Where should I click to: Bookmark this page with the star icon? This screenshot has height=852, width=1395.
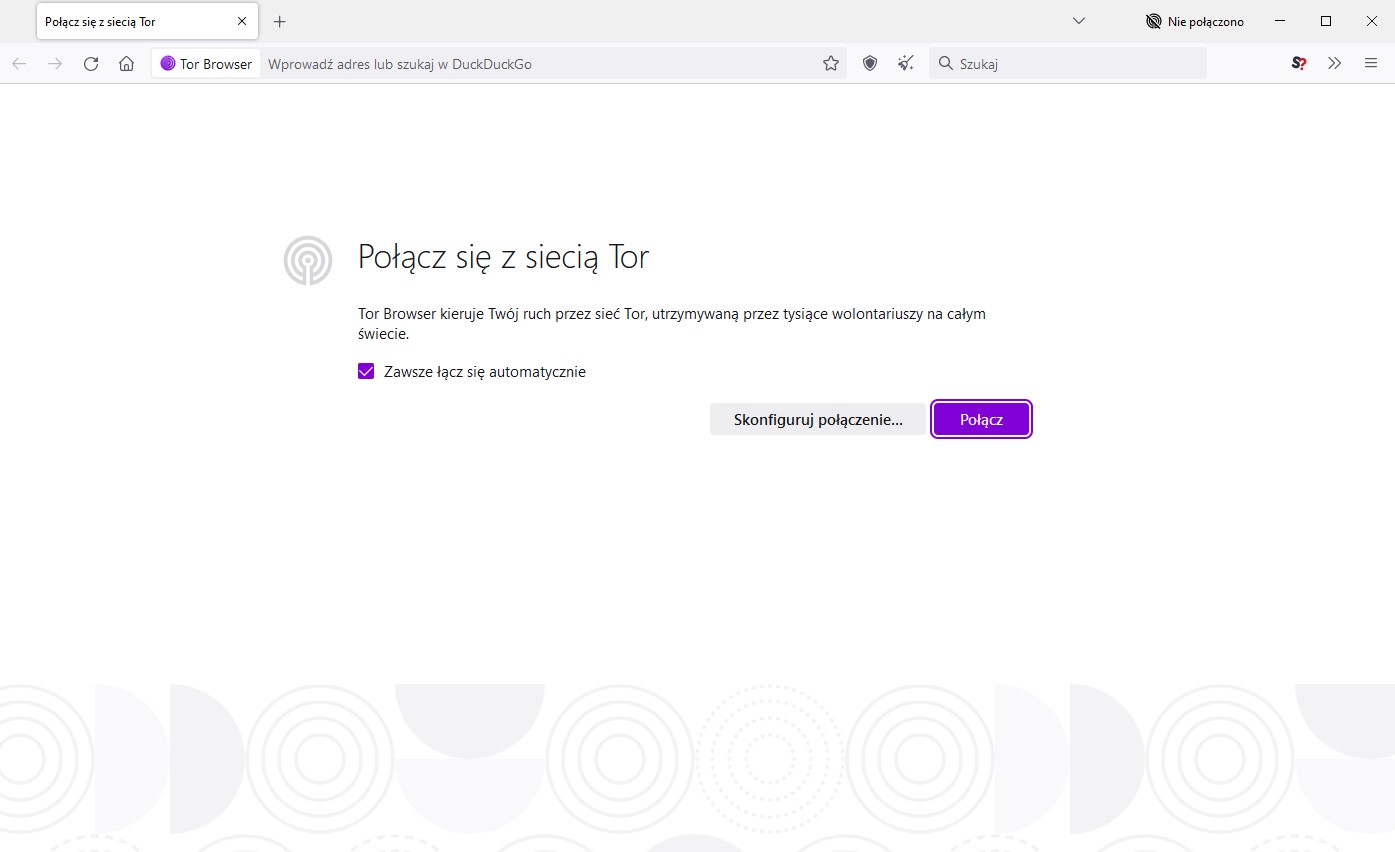coord(831,64)
